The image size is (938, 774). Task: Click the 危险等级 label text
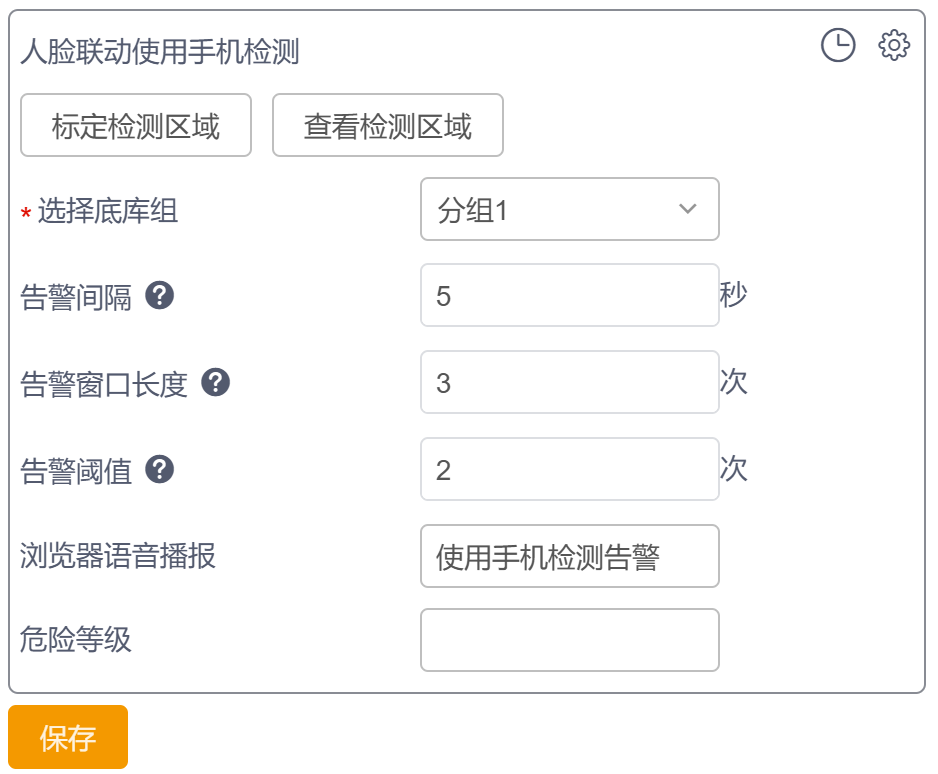pos(75,639)
